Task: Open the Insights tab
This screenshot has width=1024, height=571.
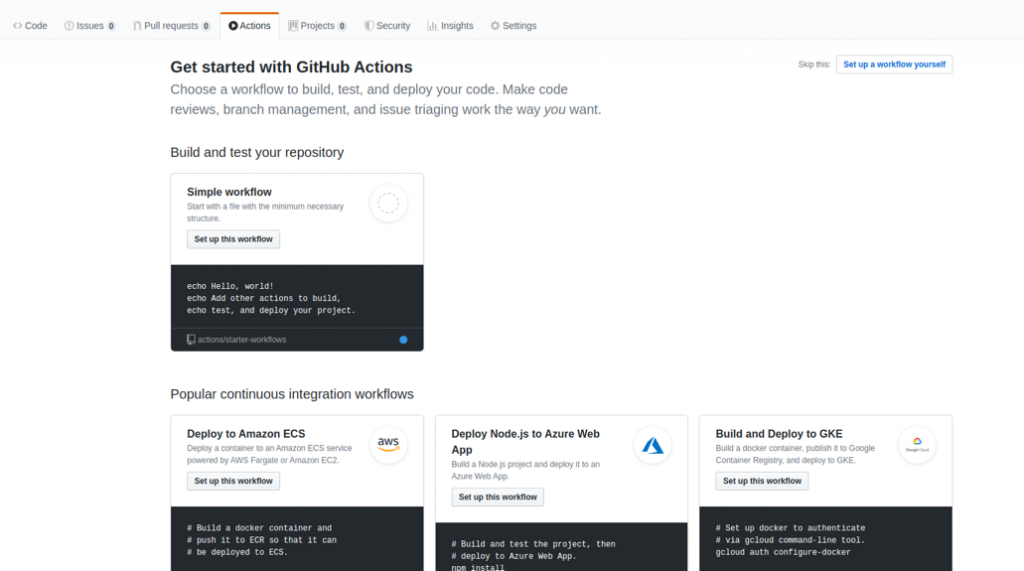Action: pos(450,25)
